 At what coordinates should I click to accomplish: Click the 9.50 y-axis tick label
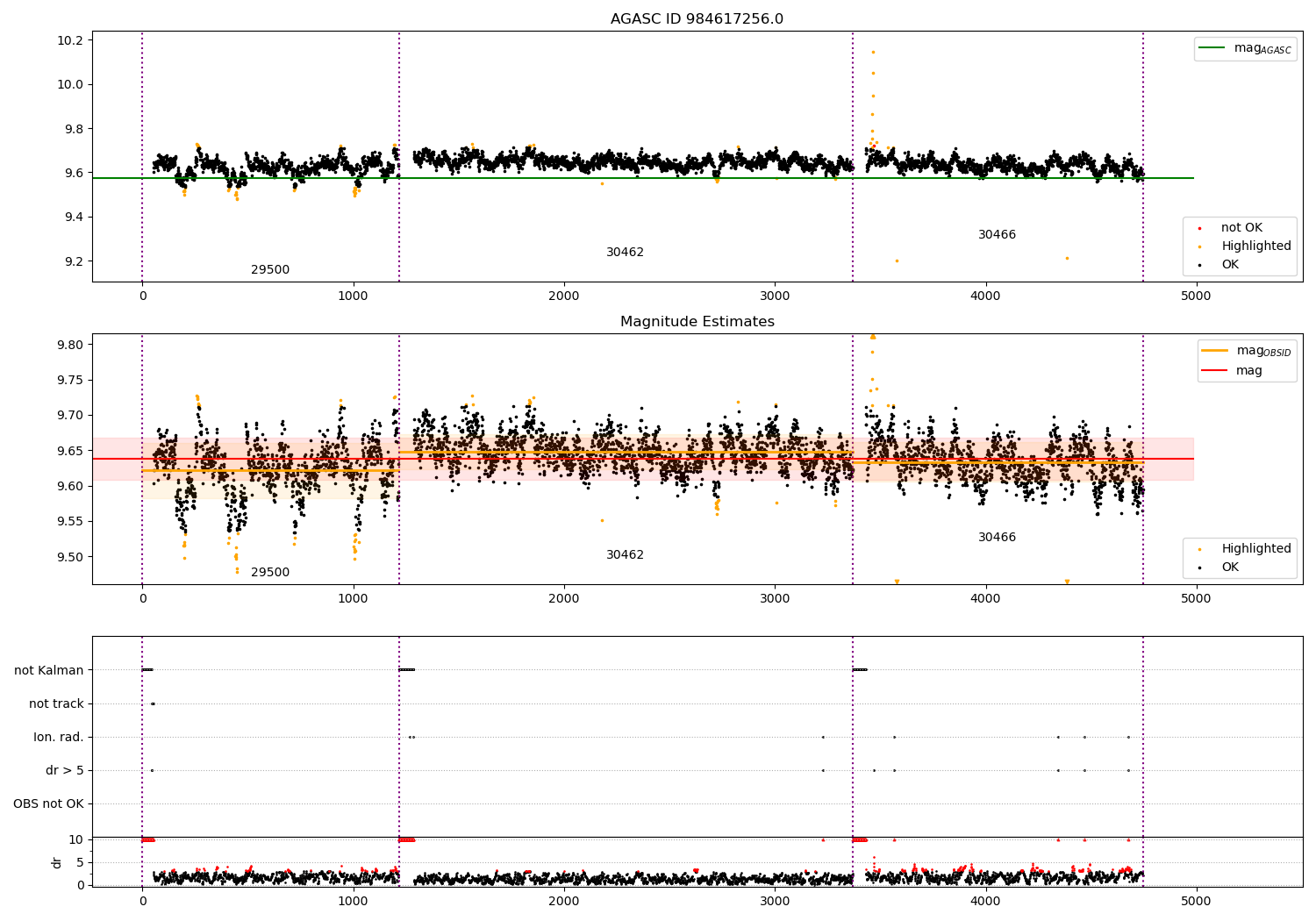(70, 558)
